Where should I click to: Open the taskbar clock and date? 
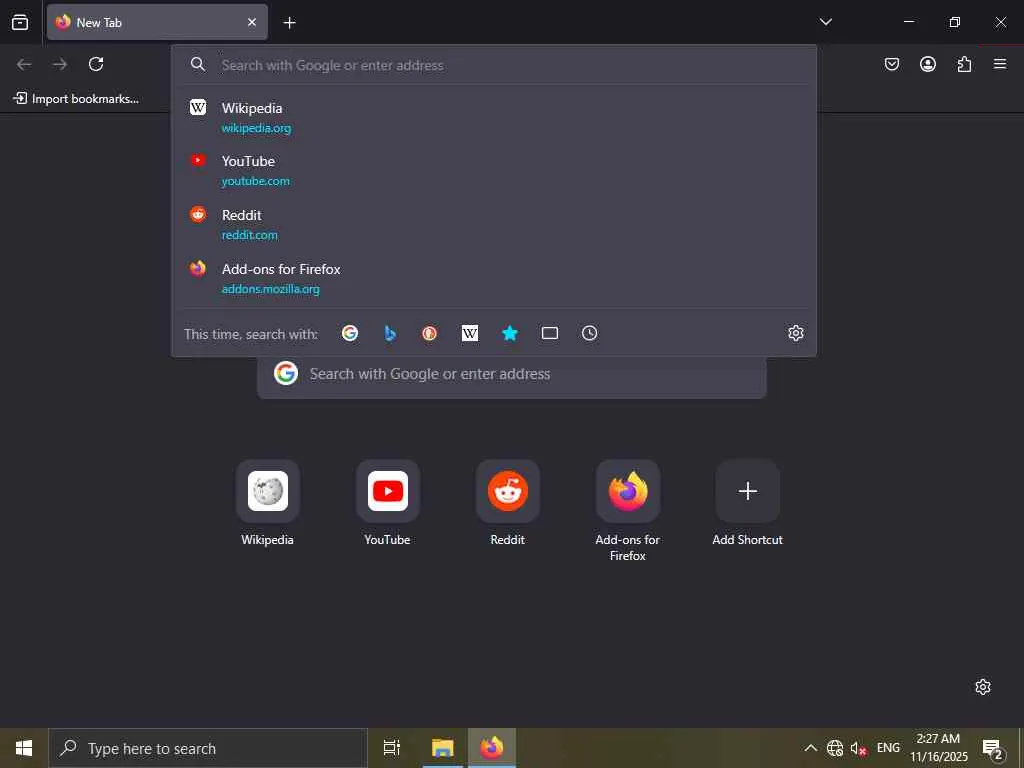tap(938, 748)
